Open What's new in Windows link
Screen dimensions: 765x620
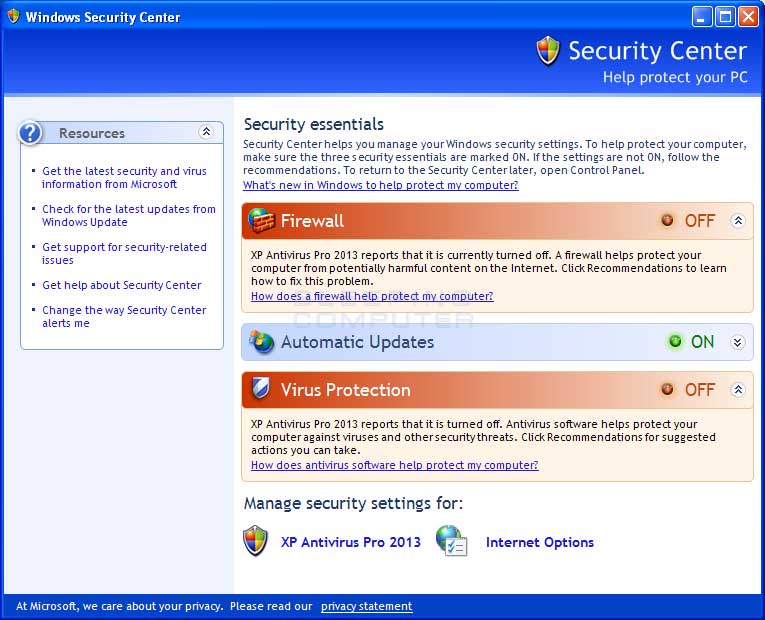pyautogui.click(x=381, y=185)
